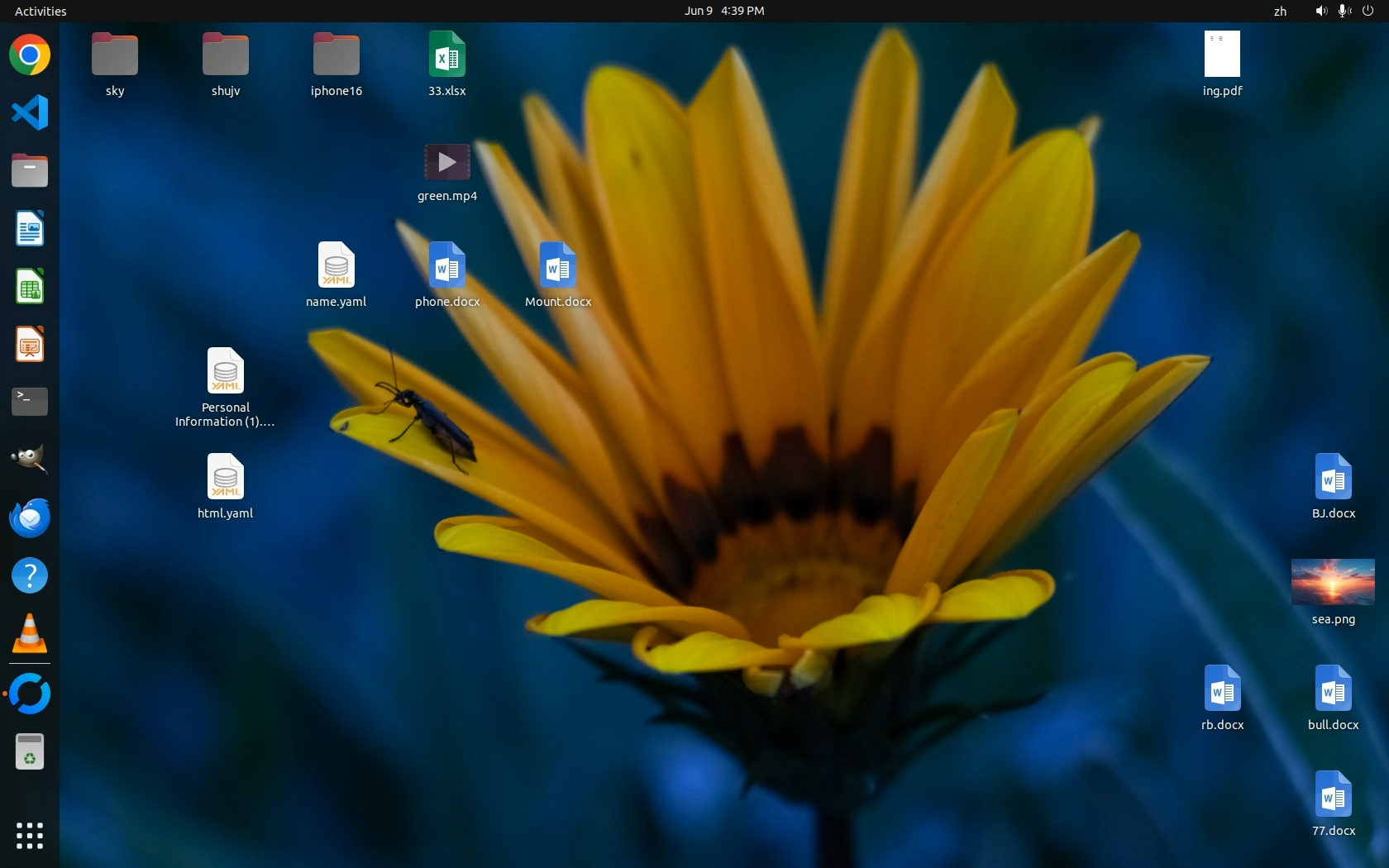The image size is (1389, 868).
Task: Launch the Terminal from the dock
Action: [x=30, y=402]
